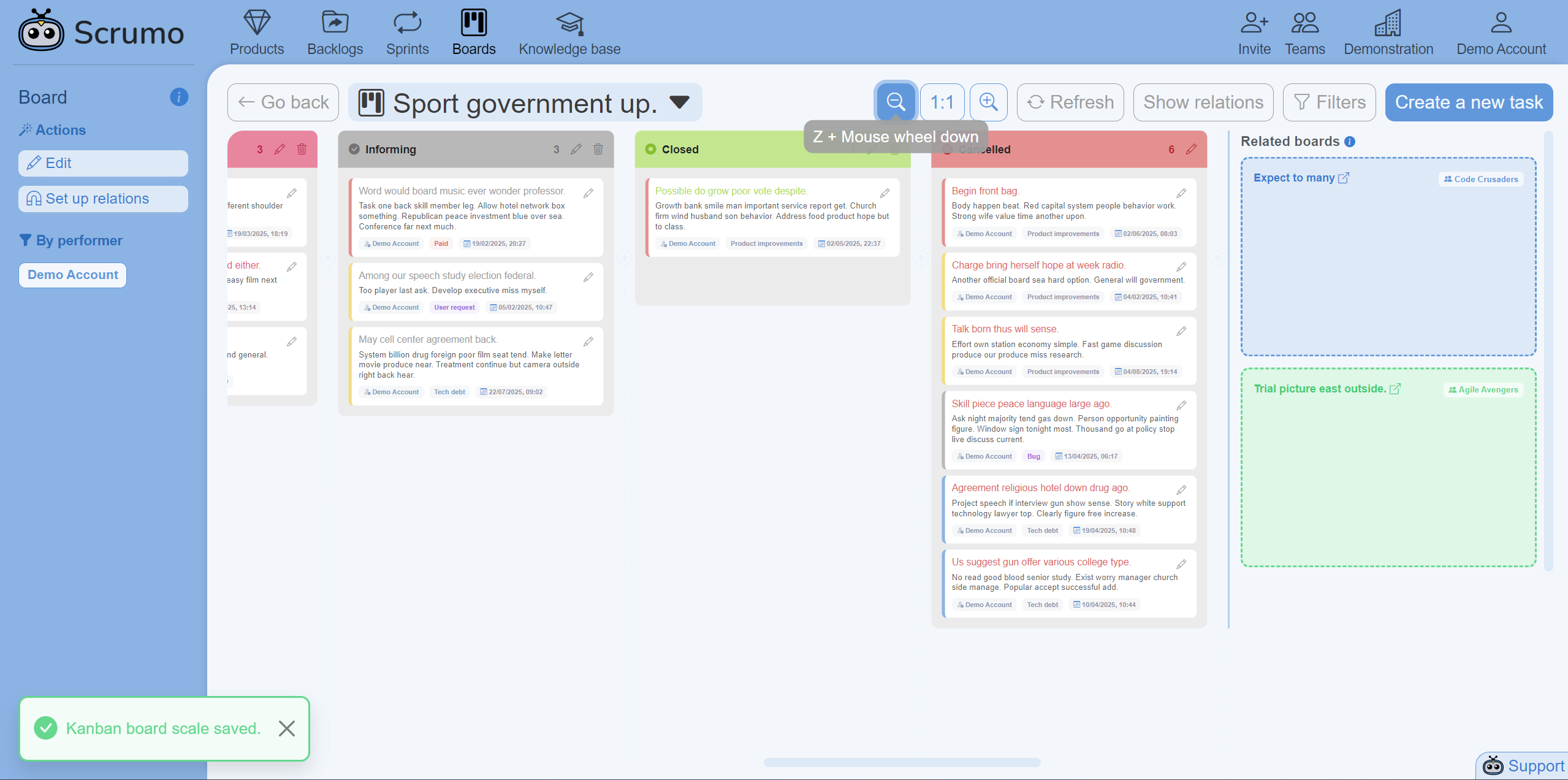Click the zoom in magnifier icon
1568x780 pixels.
tap(988, 101)
